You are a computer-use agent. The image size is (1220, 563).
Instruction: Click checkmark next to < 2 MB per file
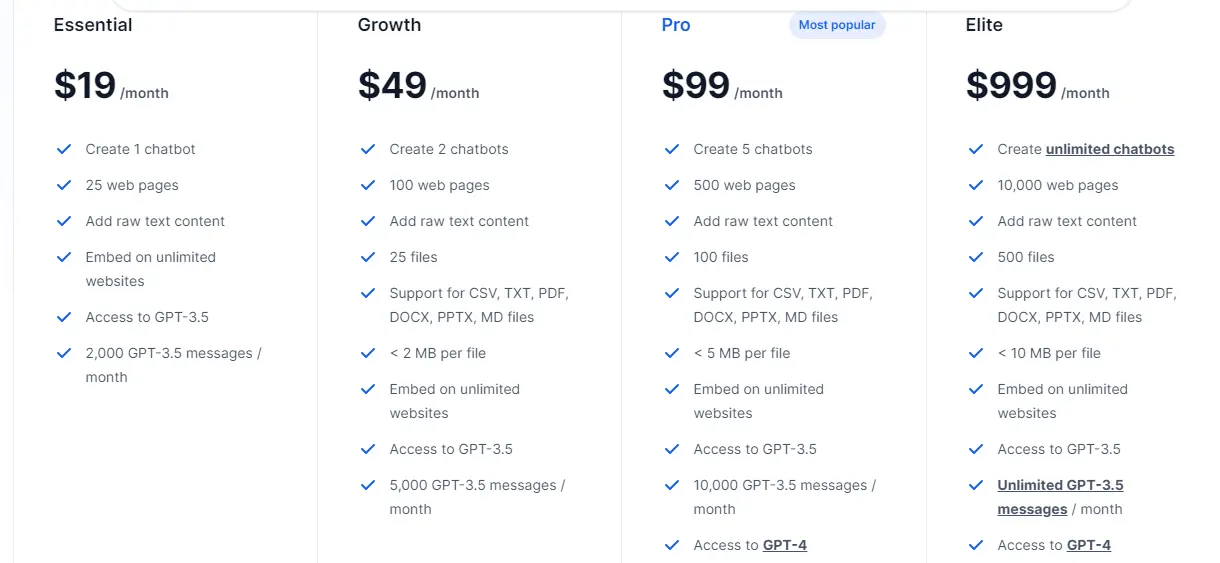tap(368, 353)
